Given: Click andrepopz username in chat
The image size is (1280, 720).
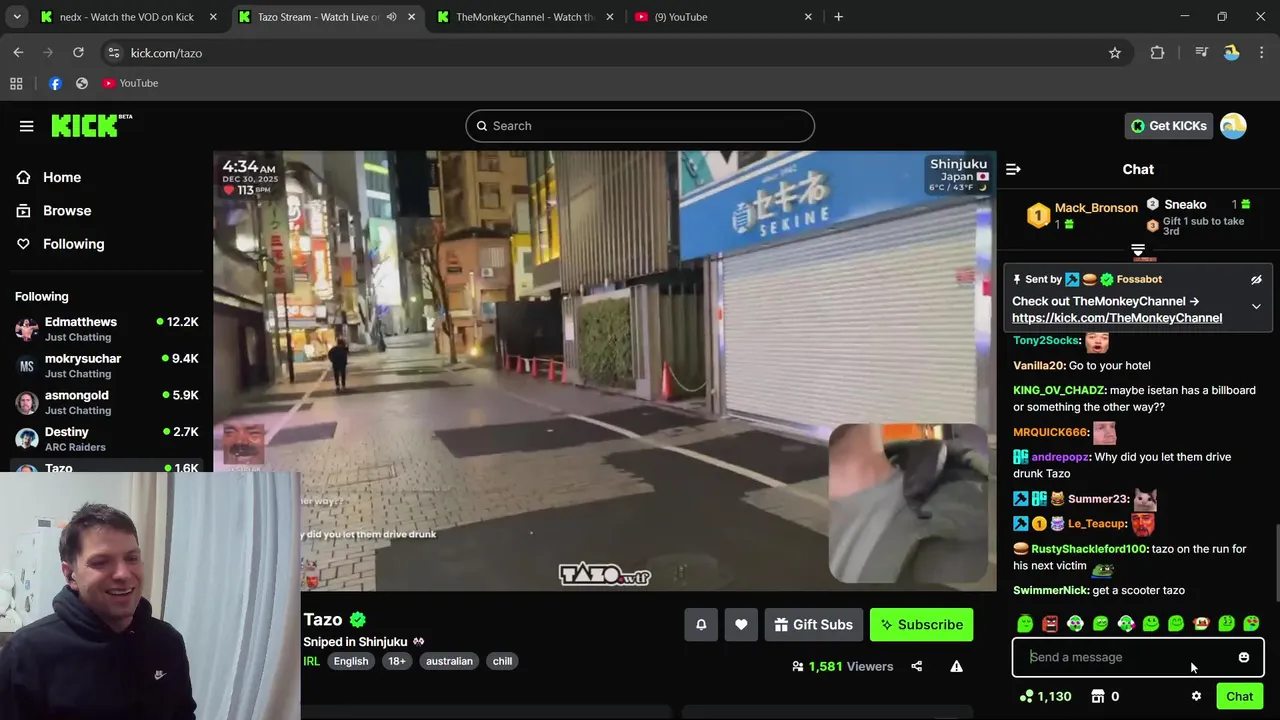Looking at the screenshot, I should pyautogui.click(x=1060, y=457).
